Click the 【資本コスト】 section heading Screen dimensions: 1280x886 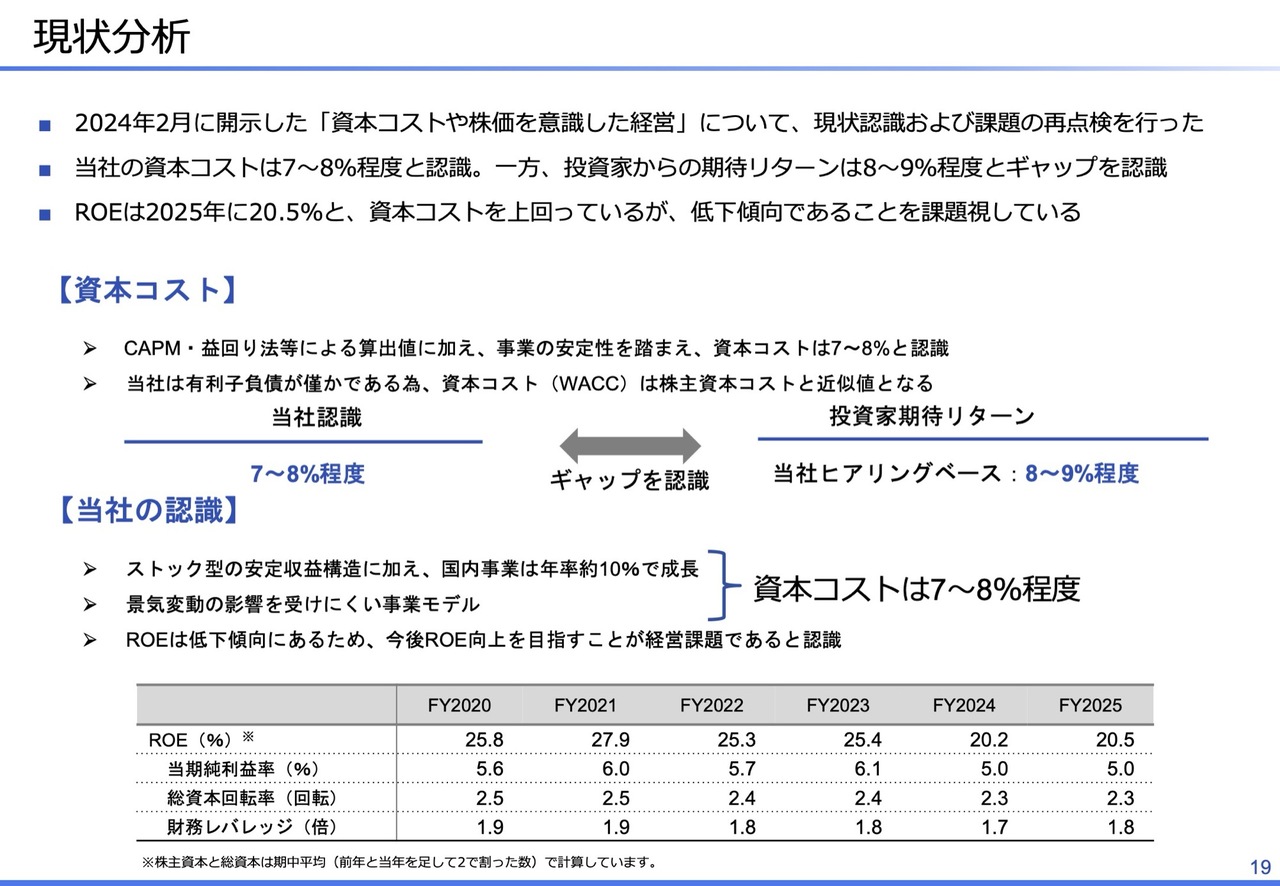click(145, 290)
